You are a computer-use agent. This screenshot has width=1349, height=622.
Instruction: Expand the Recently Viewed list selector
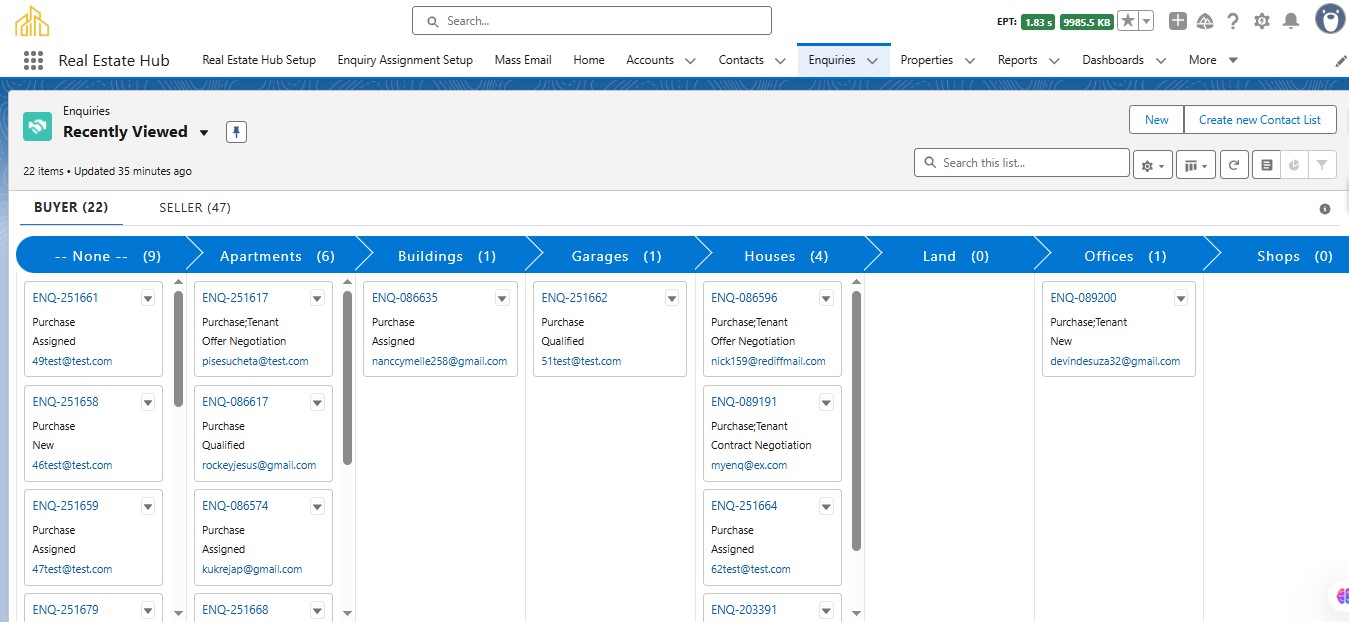(204, 132)
